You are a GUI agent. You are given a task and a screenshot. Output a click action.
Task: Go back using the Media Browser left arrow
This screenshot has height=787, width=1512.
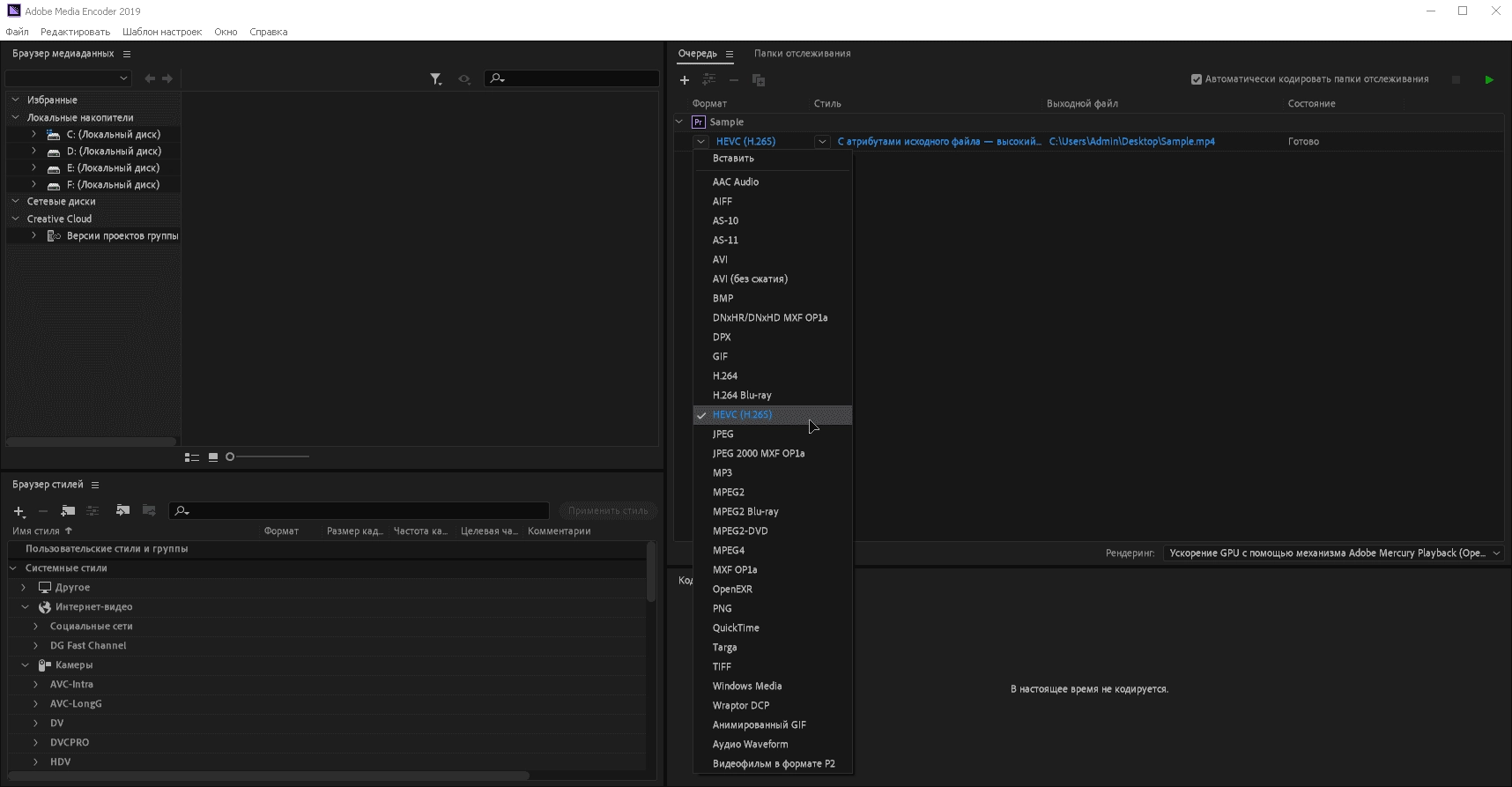pos(150,78)
